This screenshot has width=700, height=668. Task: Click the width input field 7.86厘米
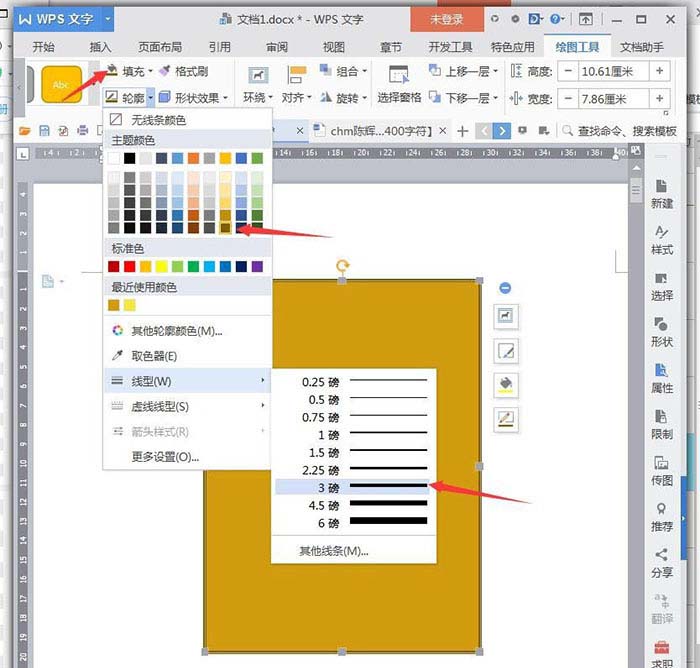pos(613,98)
